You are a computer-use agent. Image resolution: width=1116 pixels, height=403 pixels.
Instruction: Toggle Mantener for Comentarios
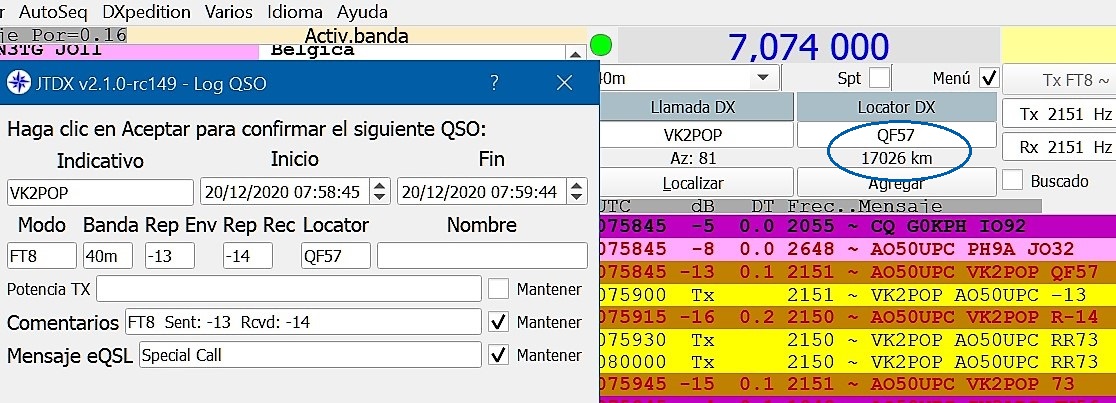click(x=498, y=322)
